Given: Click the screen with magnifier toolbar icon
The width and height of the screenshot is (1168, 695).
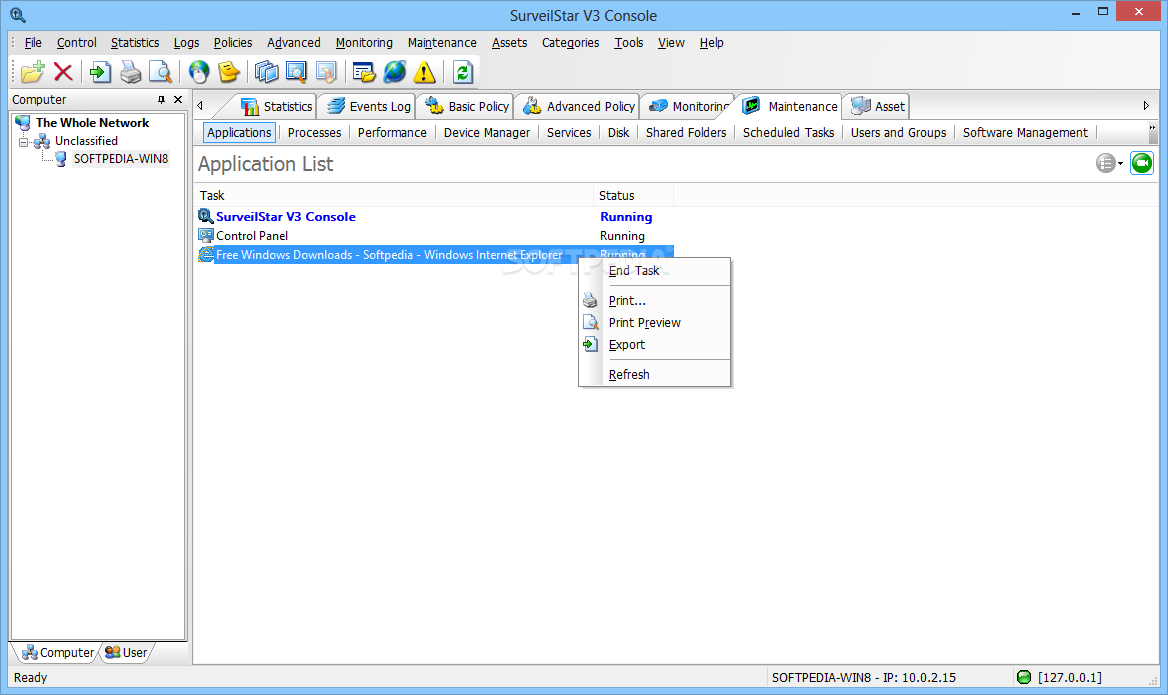Looking at the screenshot, I should (296, 72).
